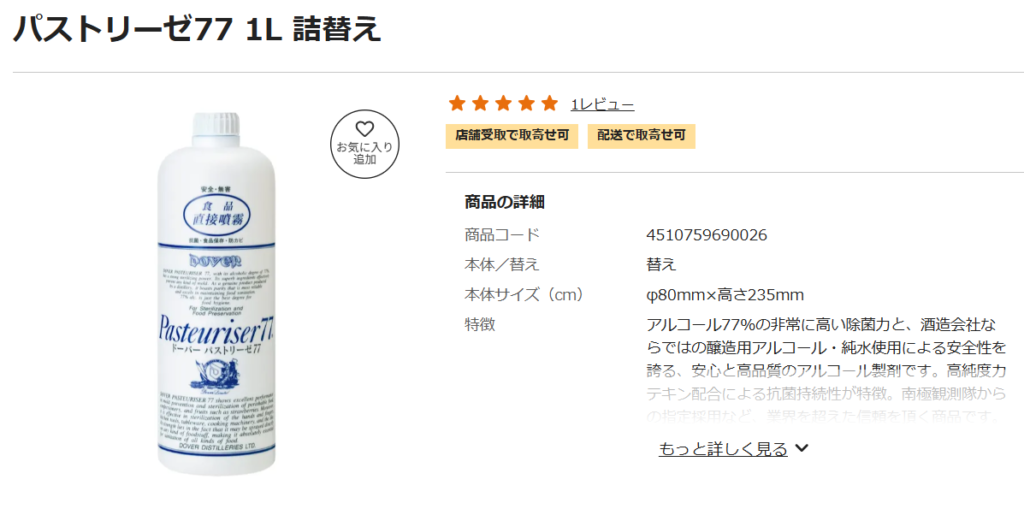Click the fourth orange rating star

tap(526, 103)
